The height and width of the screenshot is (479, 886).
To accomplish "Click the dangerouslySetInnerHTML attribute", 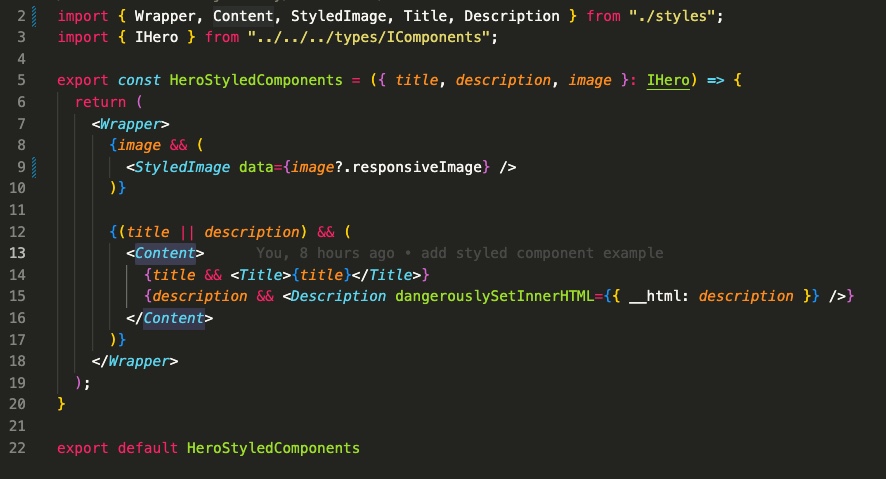I will point(494,296).
